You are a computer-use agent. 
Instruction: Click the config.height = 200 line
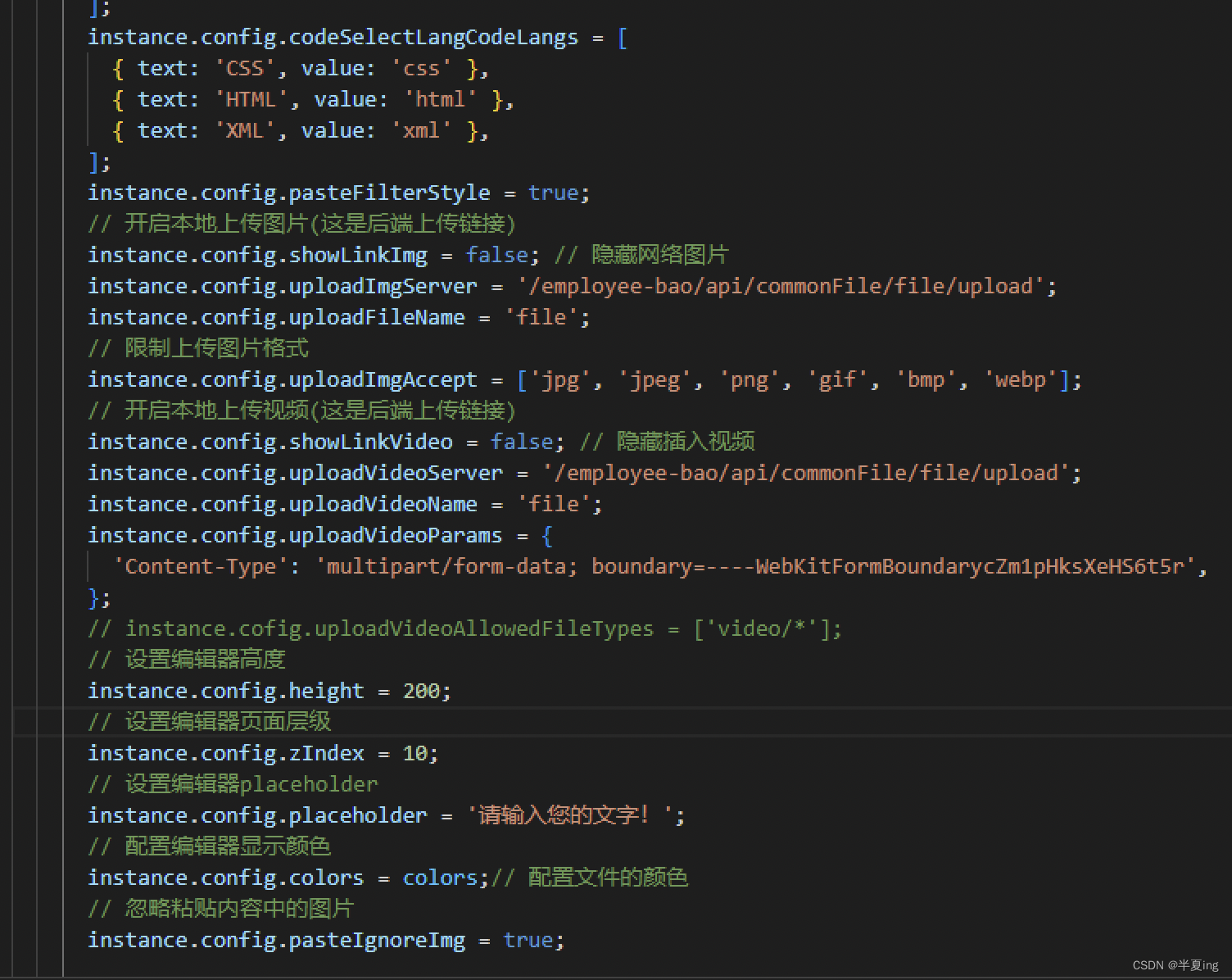tap(269, 692)
